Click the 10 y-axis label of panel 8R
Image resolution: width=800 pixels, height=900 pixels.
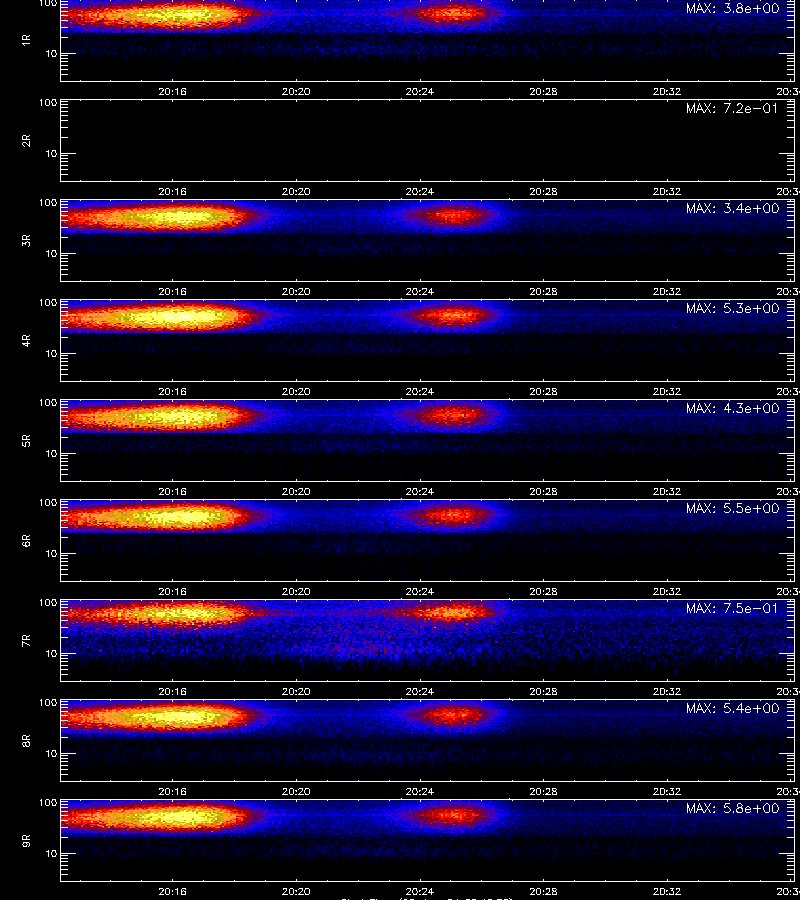pos(51,754)
